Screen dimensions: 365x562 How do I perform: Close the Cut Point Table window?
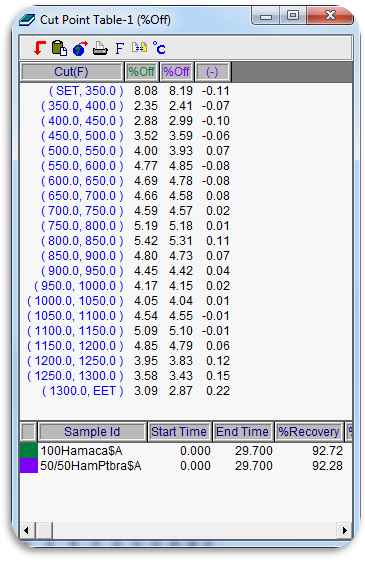[330, 16]
